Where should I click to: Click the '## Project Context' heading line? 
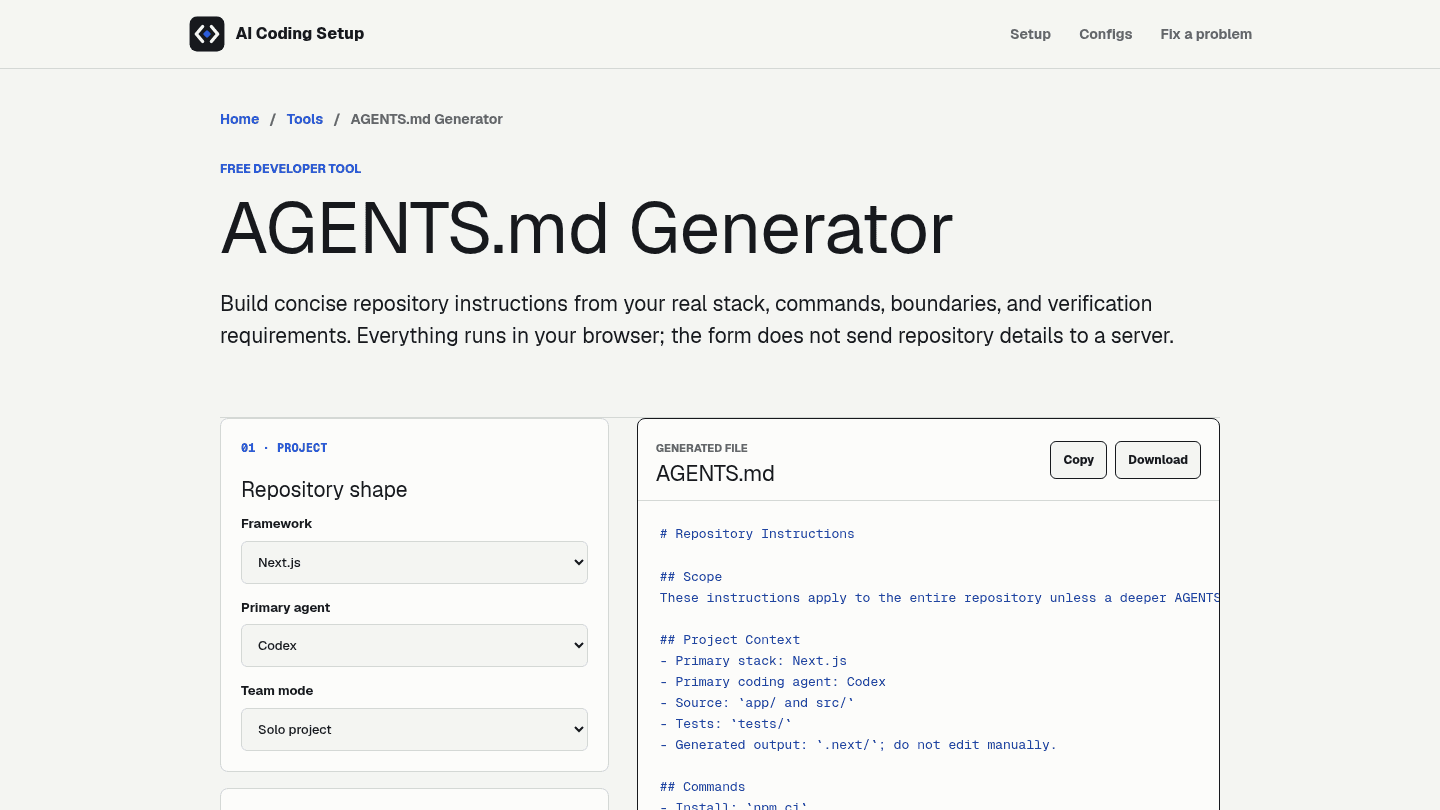(730, 640)
